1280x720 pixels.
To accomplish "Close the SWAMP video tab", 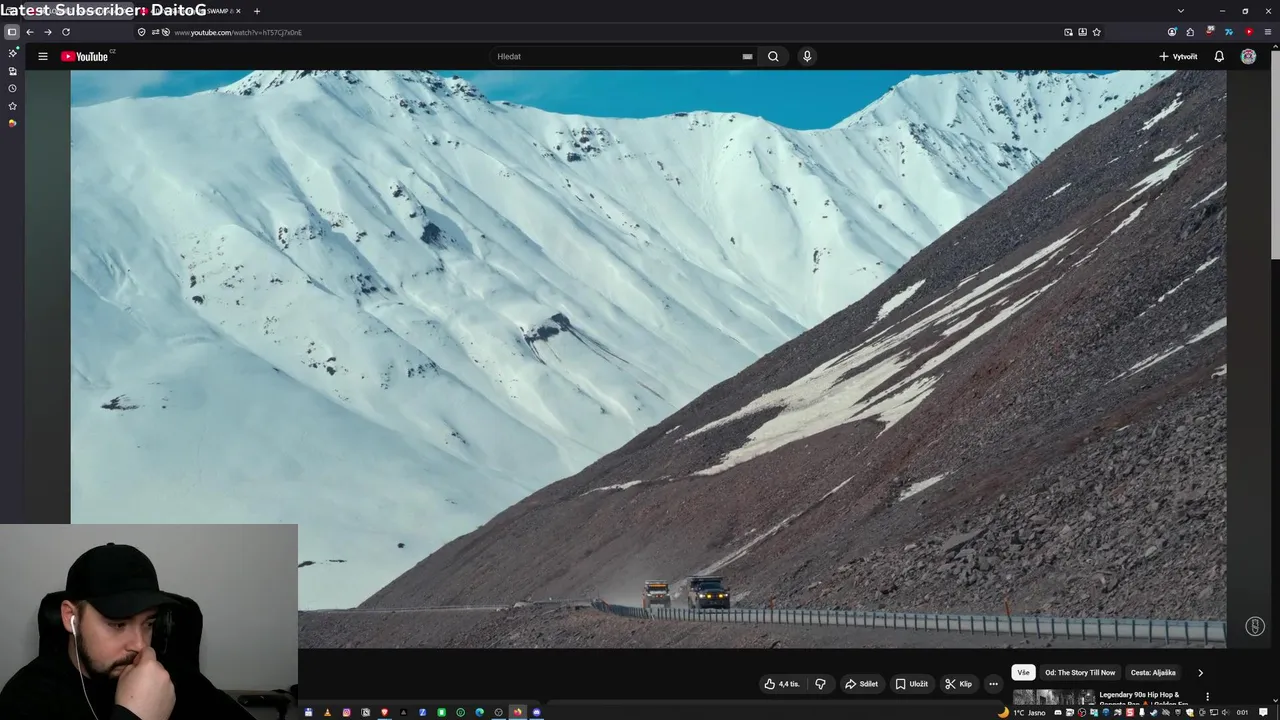I will tap(238, 11).
